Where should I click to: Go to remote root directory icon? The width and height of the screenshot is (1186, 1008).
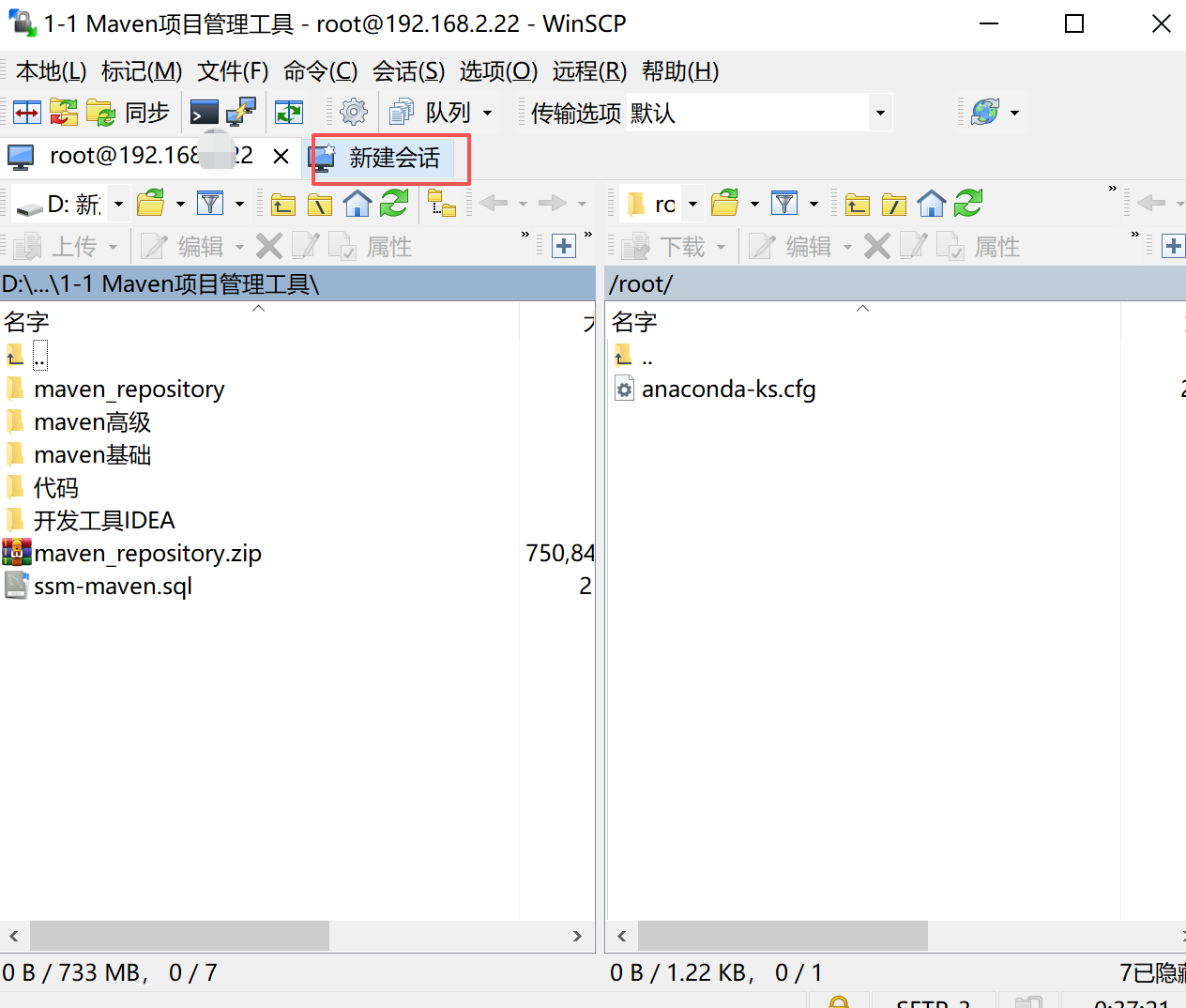(x=894, y=204)
